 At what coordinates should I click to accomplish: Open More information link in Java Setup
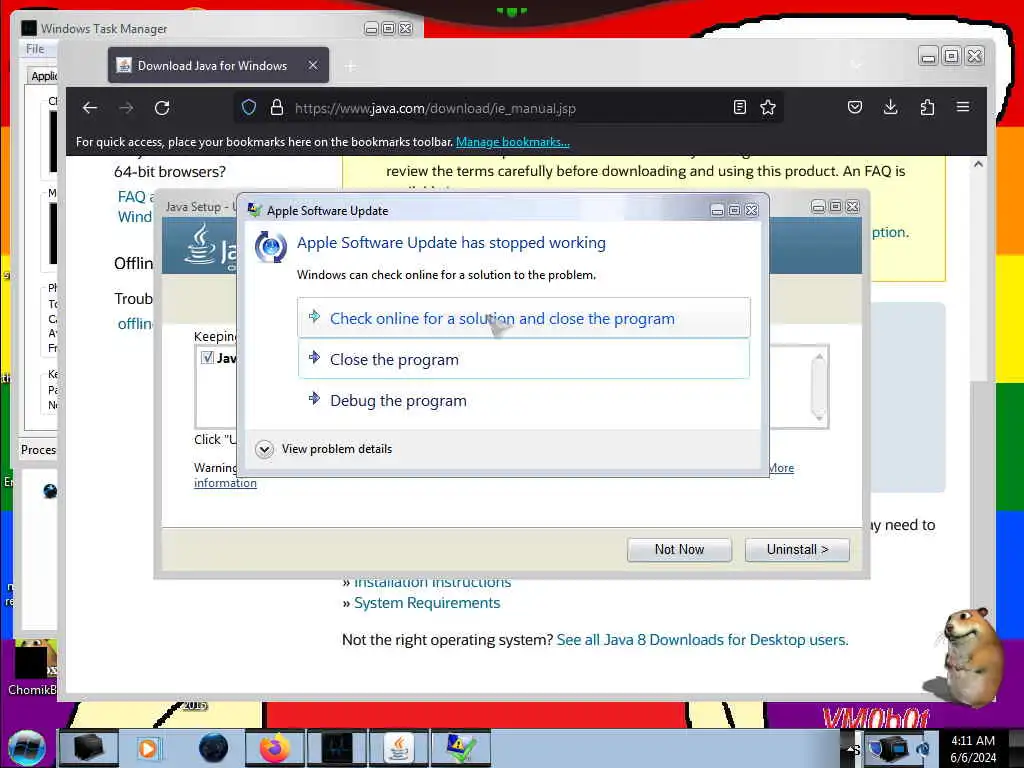tap(225, 483)
